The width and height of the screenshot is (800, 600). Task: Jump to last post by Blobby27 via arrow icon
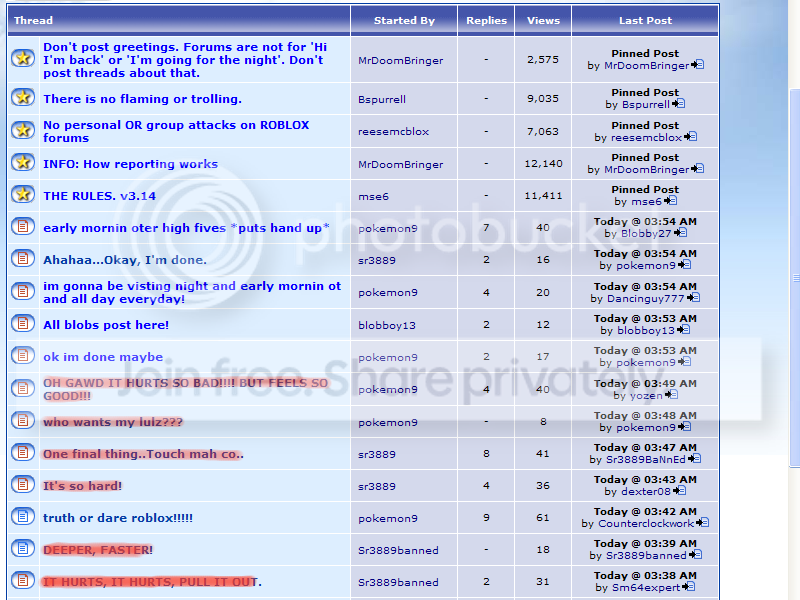tap(681, 233)
